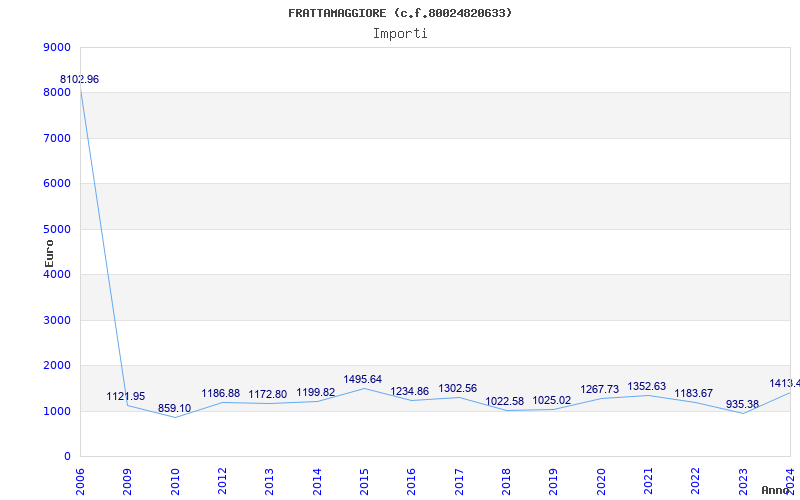The image size is (800, 500).
Task: Click the x-axis year 2019
Action: [x=554, y=482]
